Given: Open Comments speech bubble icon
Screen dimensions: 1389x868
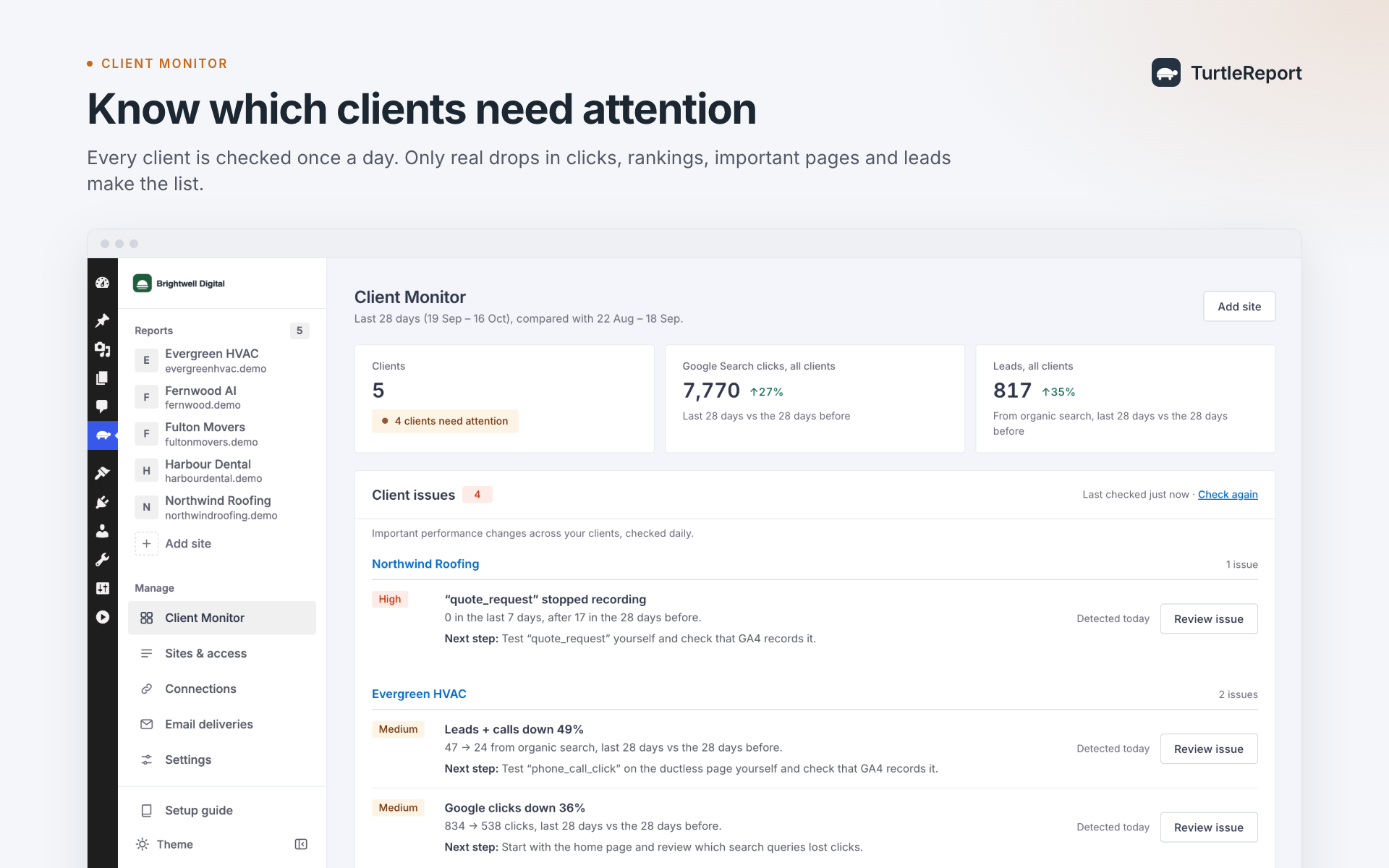Looking at the screenshot, I should pyautogui.click(x=102, y=407).
